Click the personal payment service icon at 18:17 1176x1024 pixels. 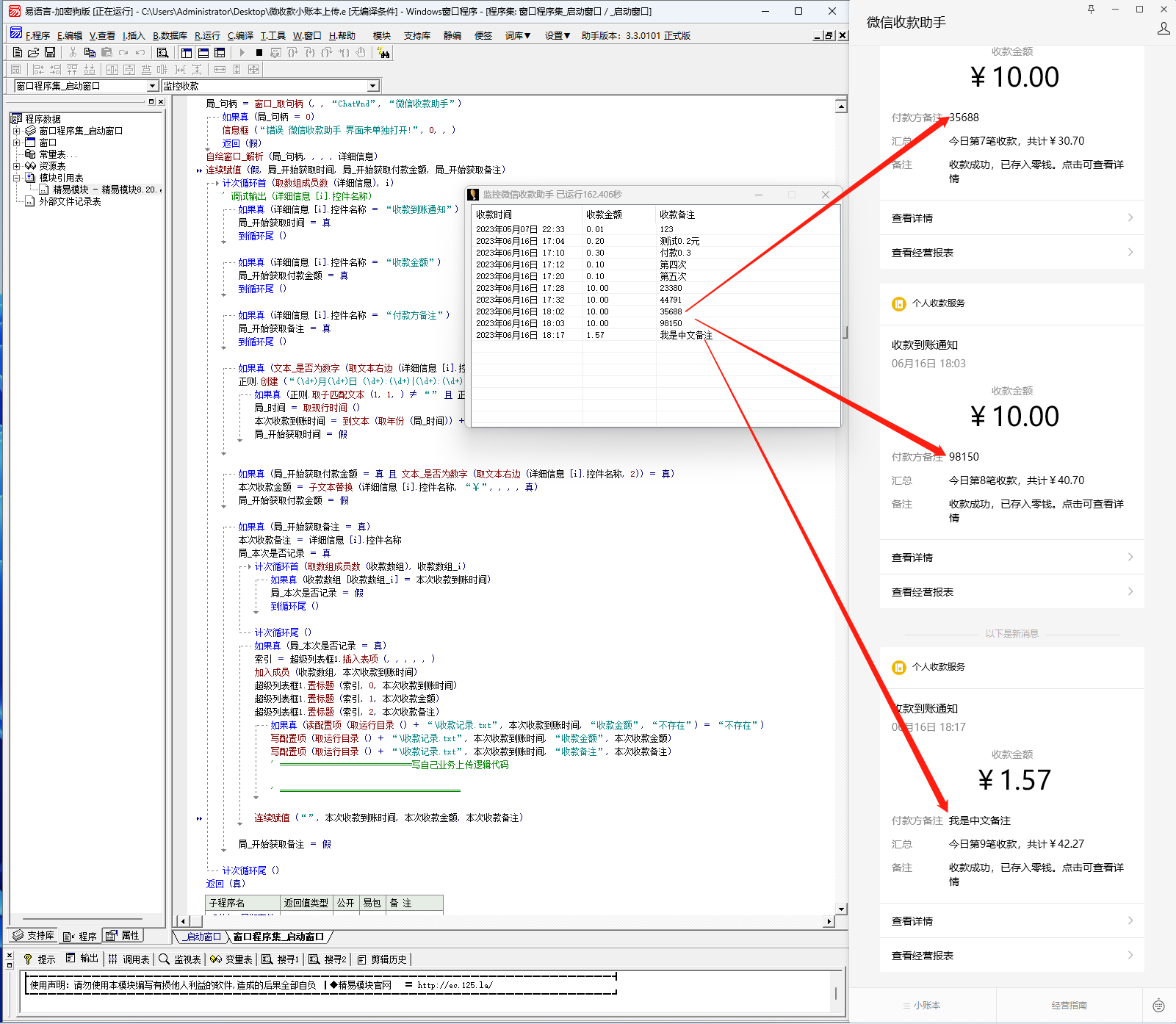pos(898,667)
